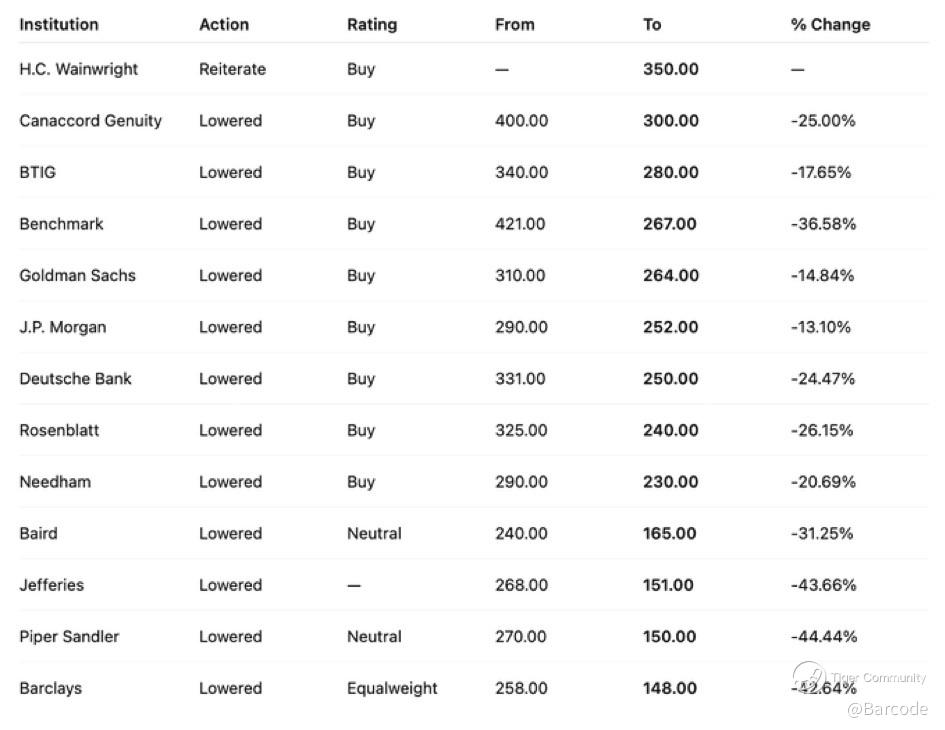945x730 pixels.
Task: Select the From column header
Action: [x=514, y=24]
